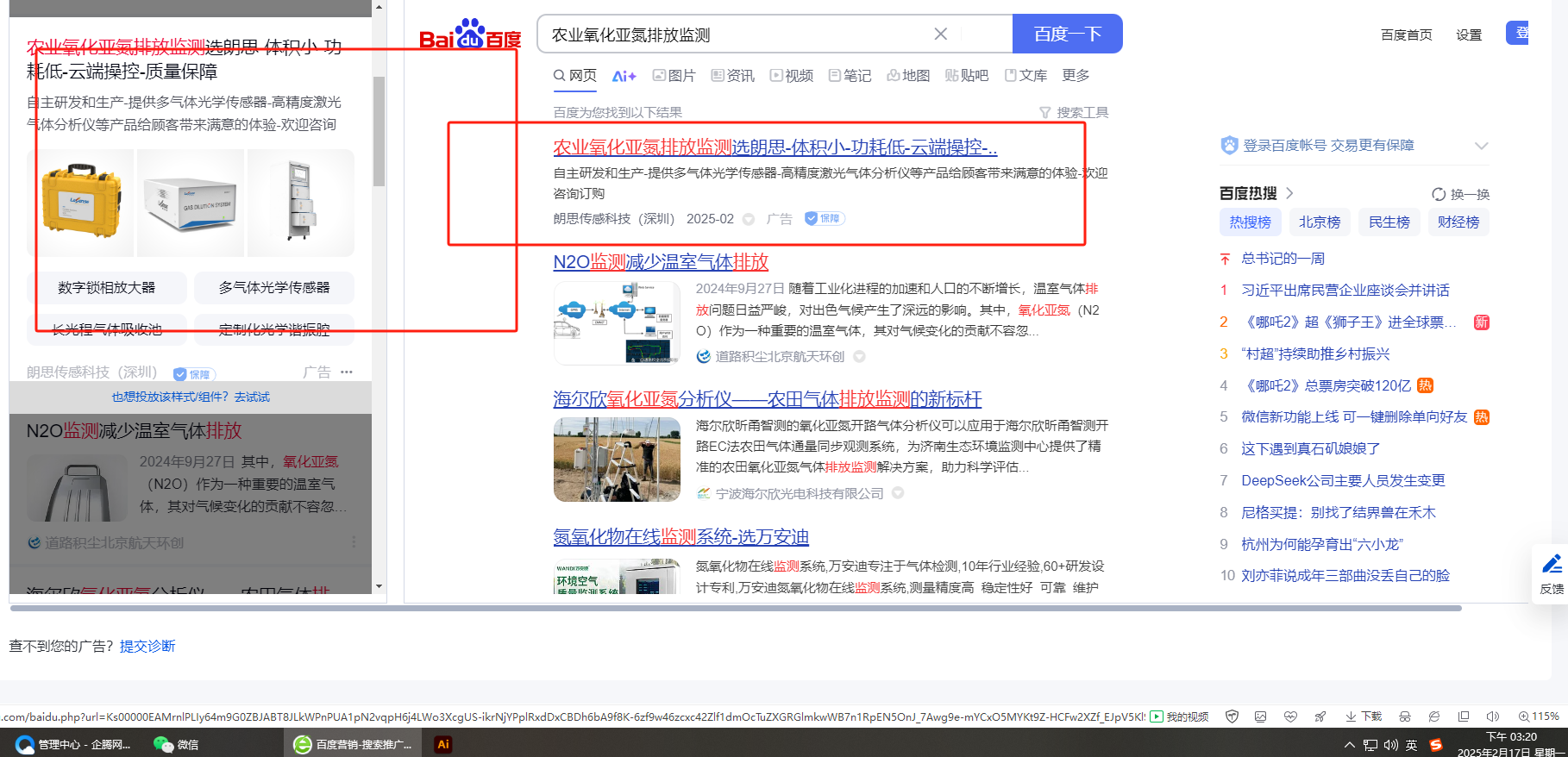Click the rocket speed-up icon in status bar
Image resolution: width=1568 pixels, height=757 pixels.
pyautogui.click(x=1320, y=716)
